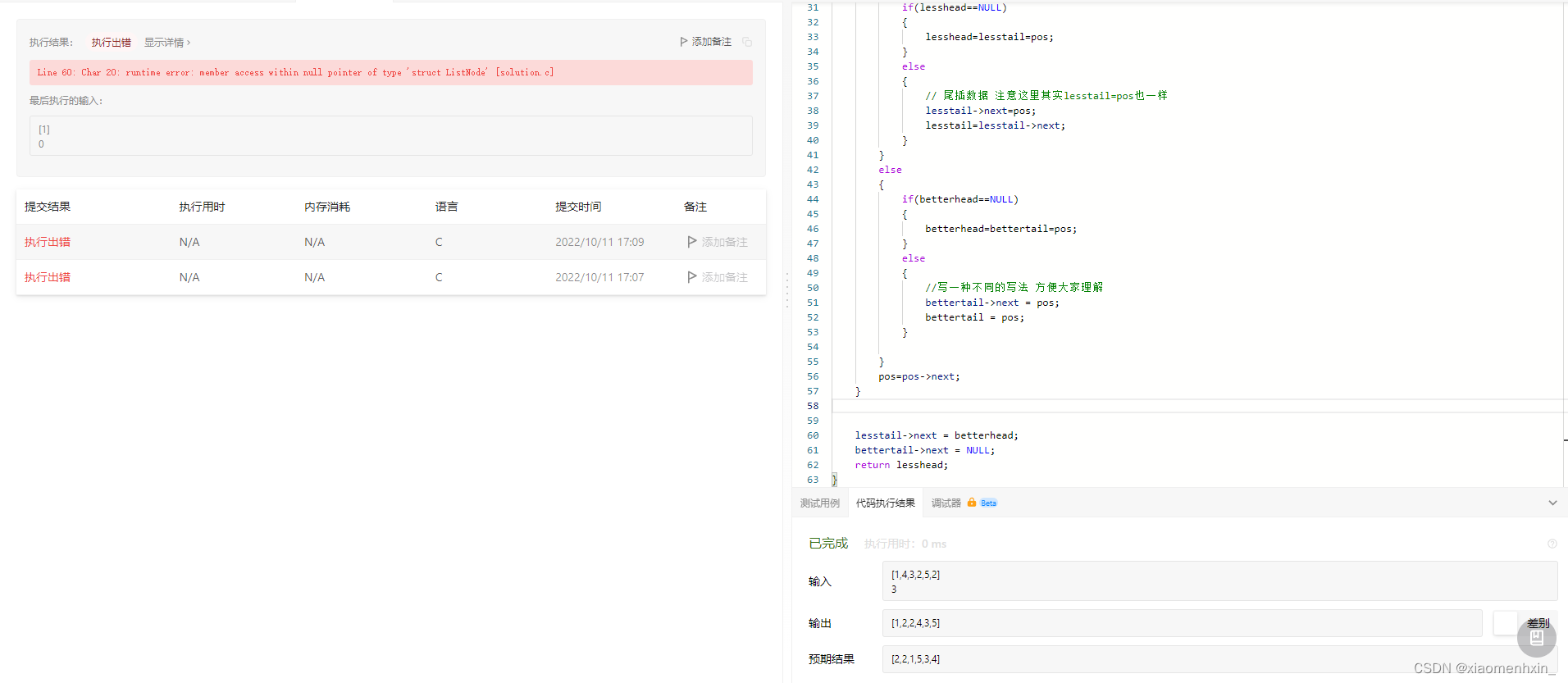This screenshot has width=1568, height=683.
Task: Open 显示详情 link with chevron
Action: point(167,43)
